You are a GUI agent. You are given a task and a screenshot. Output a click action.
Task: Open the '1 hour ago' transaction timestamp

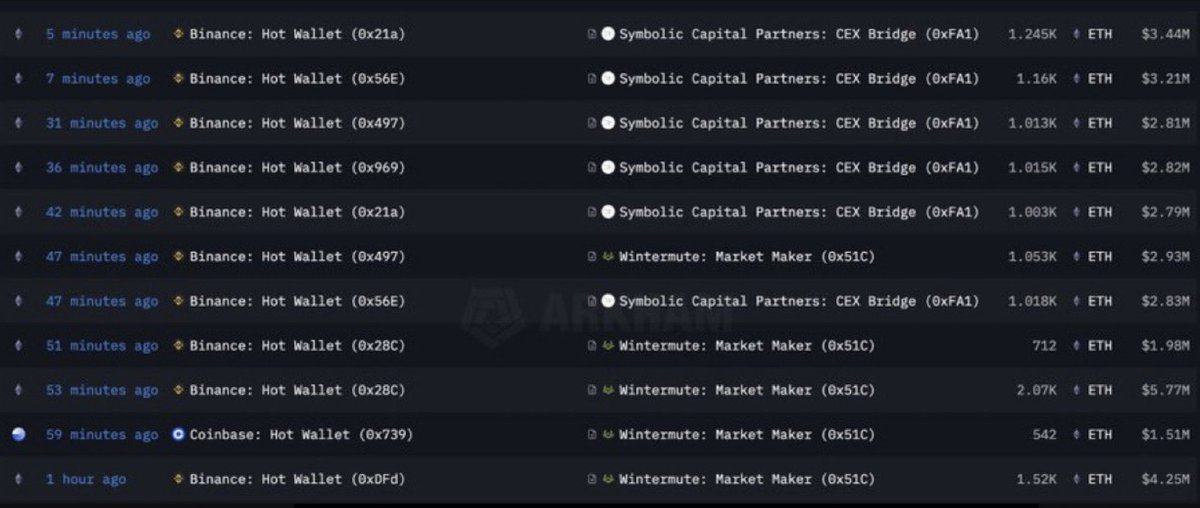coord(86,479)
